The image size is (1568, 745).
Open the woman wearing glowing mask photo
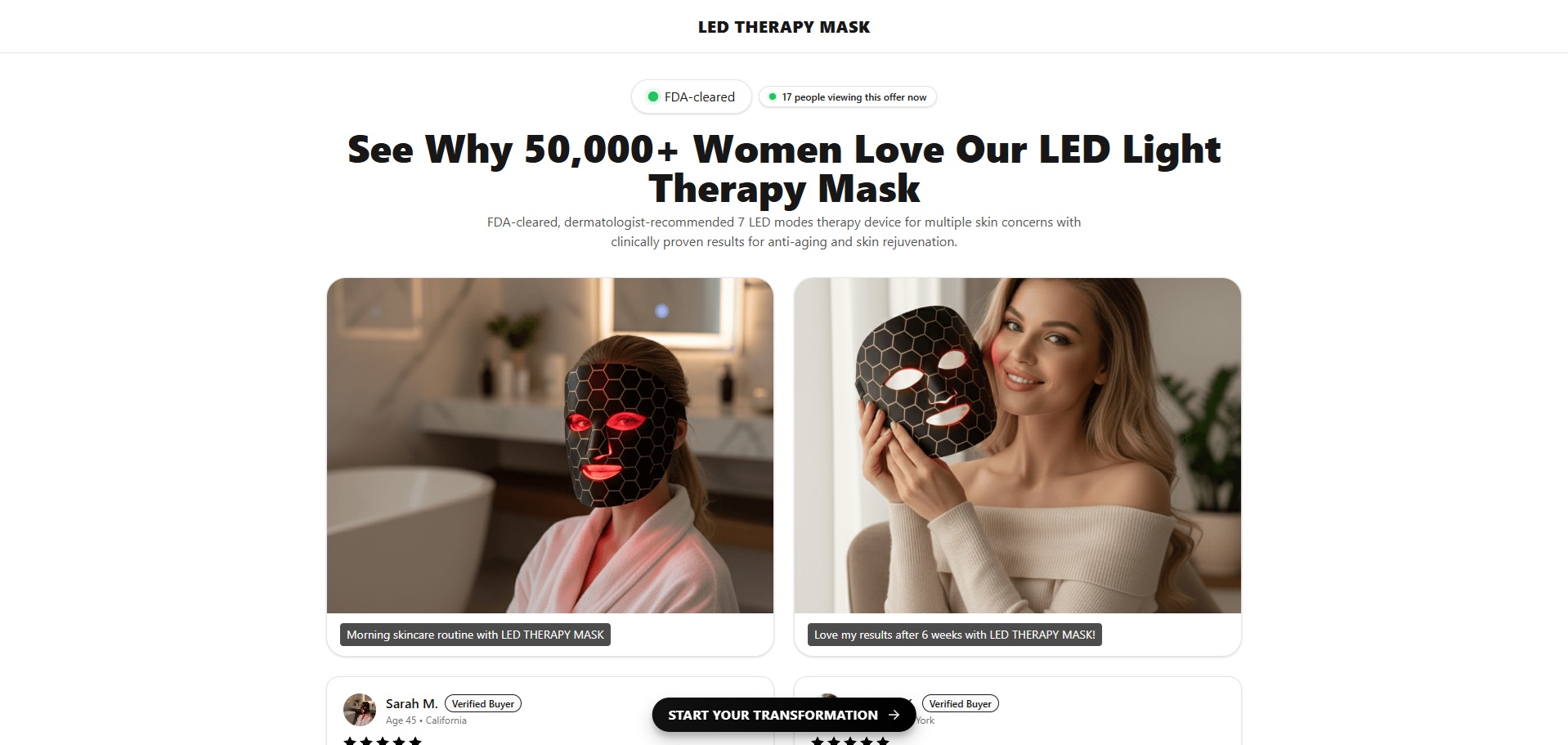point(550,446)
